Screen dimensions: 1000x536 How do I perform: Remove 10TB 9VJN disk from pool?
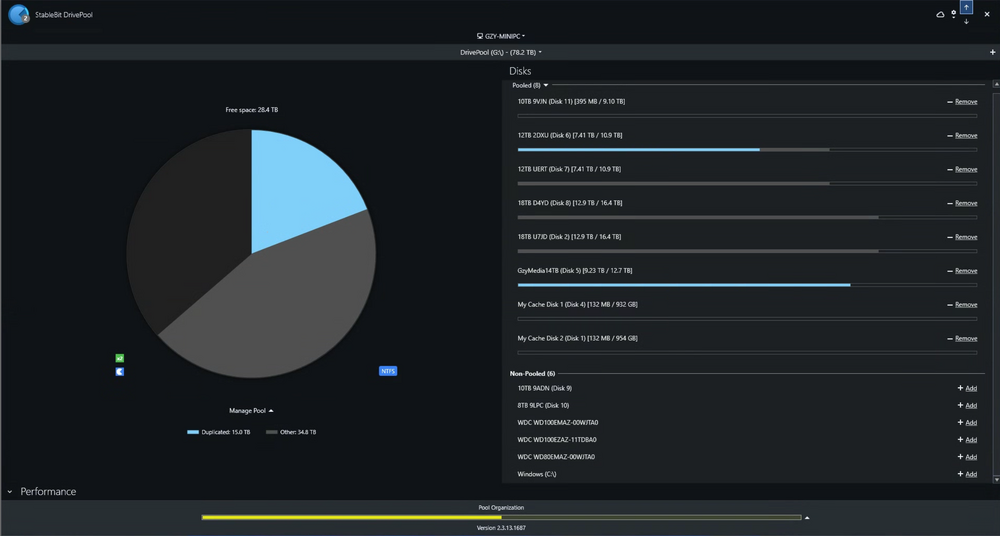965,102
